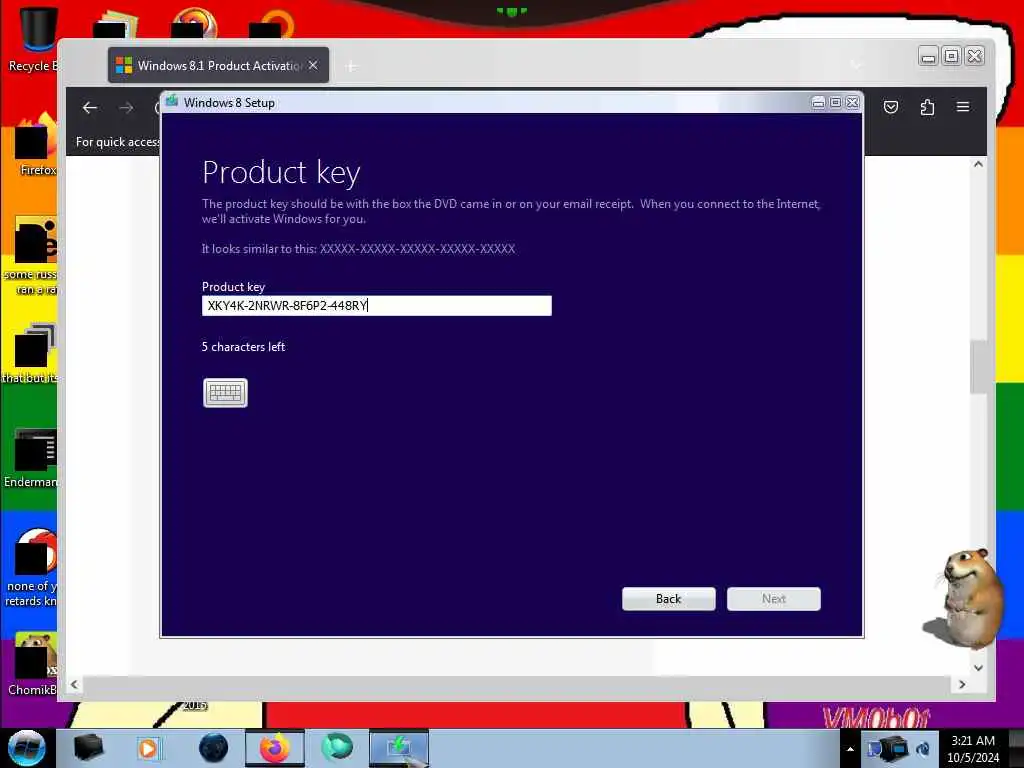The image size is (1024, 768).
Task: Open the volume tray icon
Action: coord(923,749)
